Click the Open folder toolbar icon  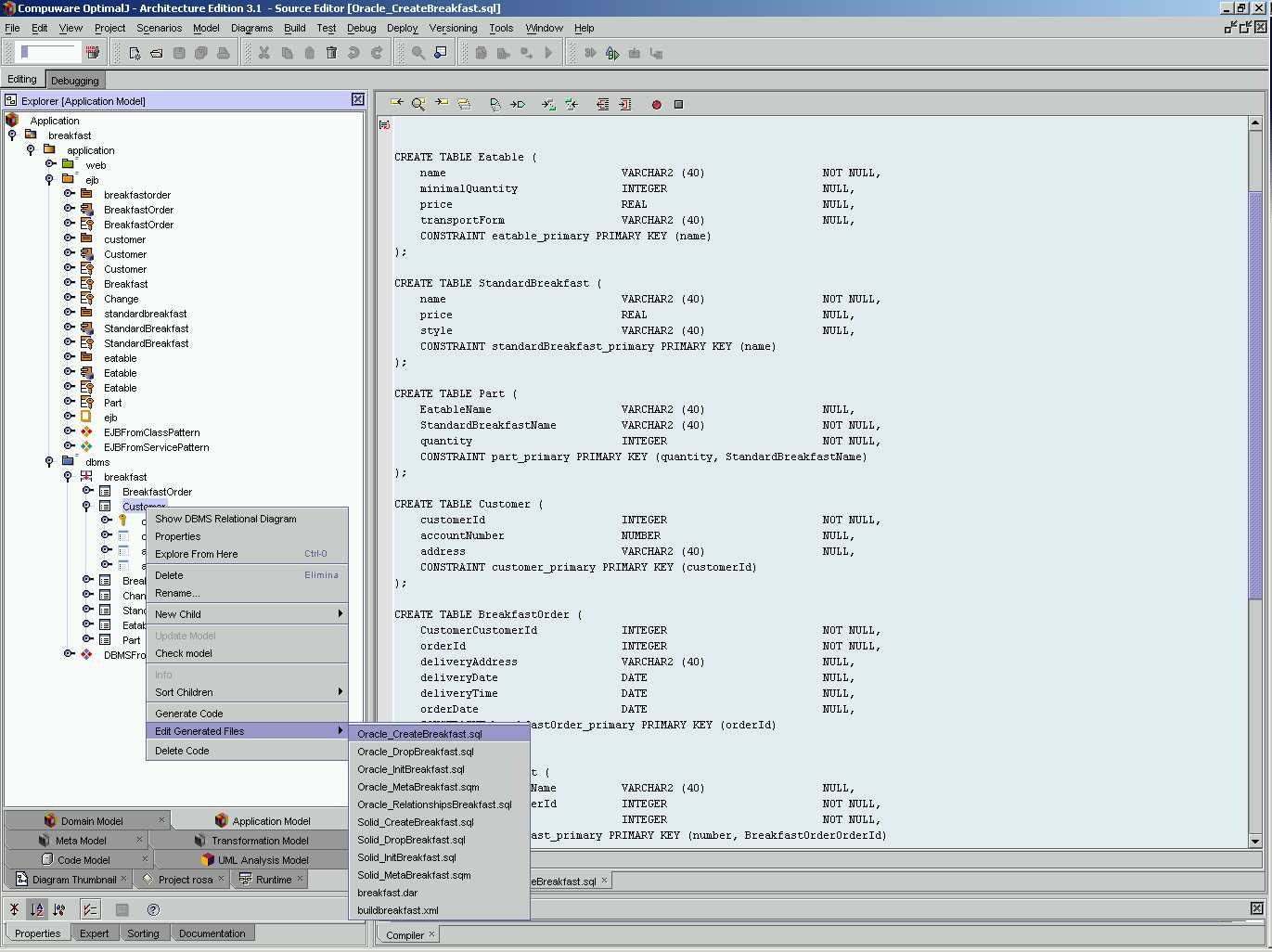tap(157, 53)
